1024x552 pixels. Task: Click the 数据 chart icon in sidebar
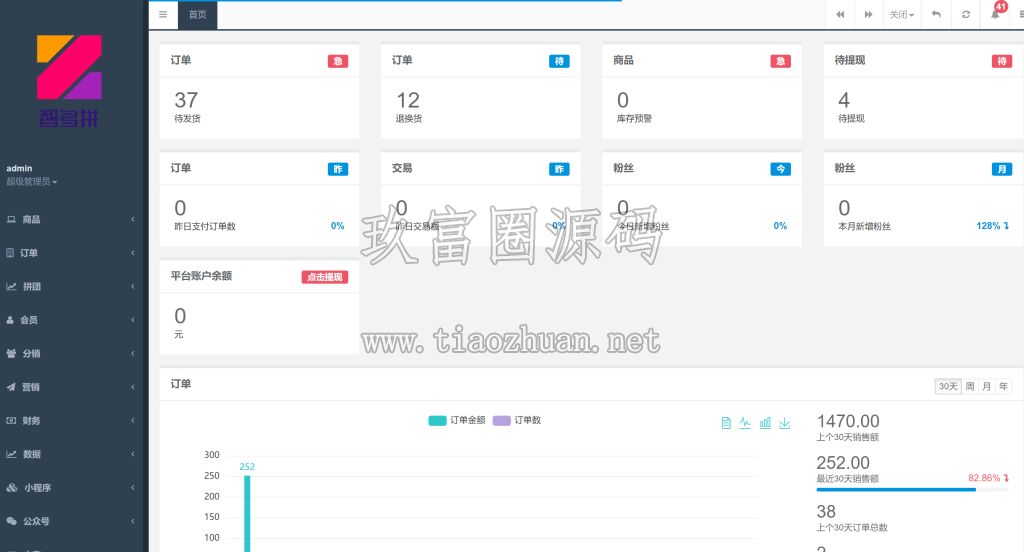(x=11, y=454)
